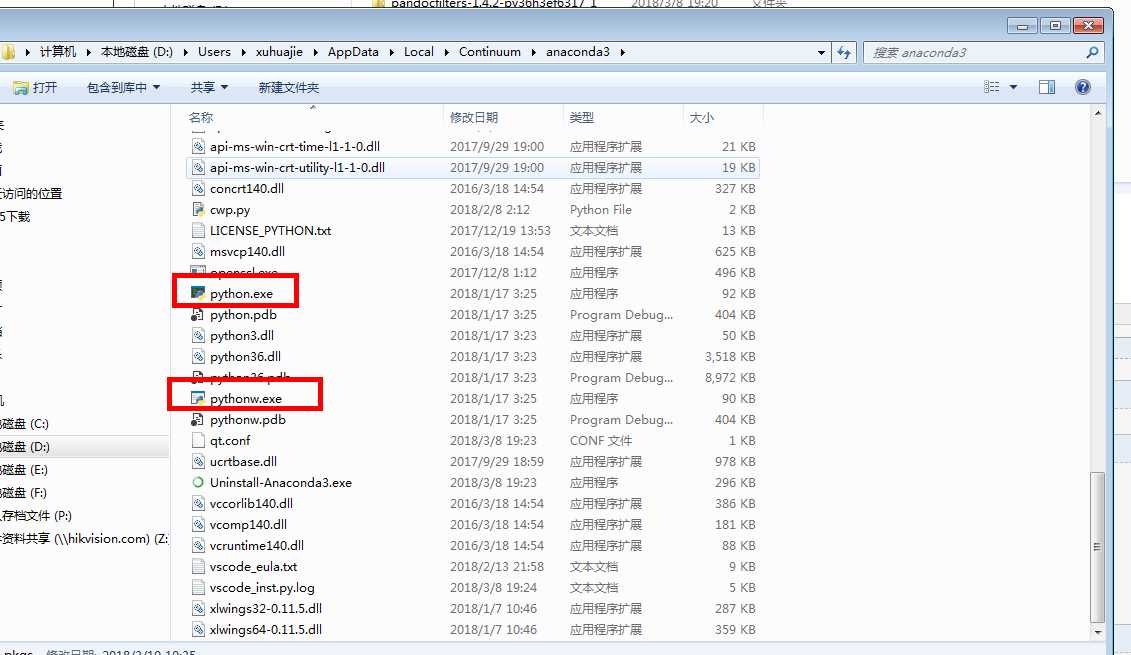Click the 打开 toolbar button
1131x655 pixels.
35,87
